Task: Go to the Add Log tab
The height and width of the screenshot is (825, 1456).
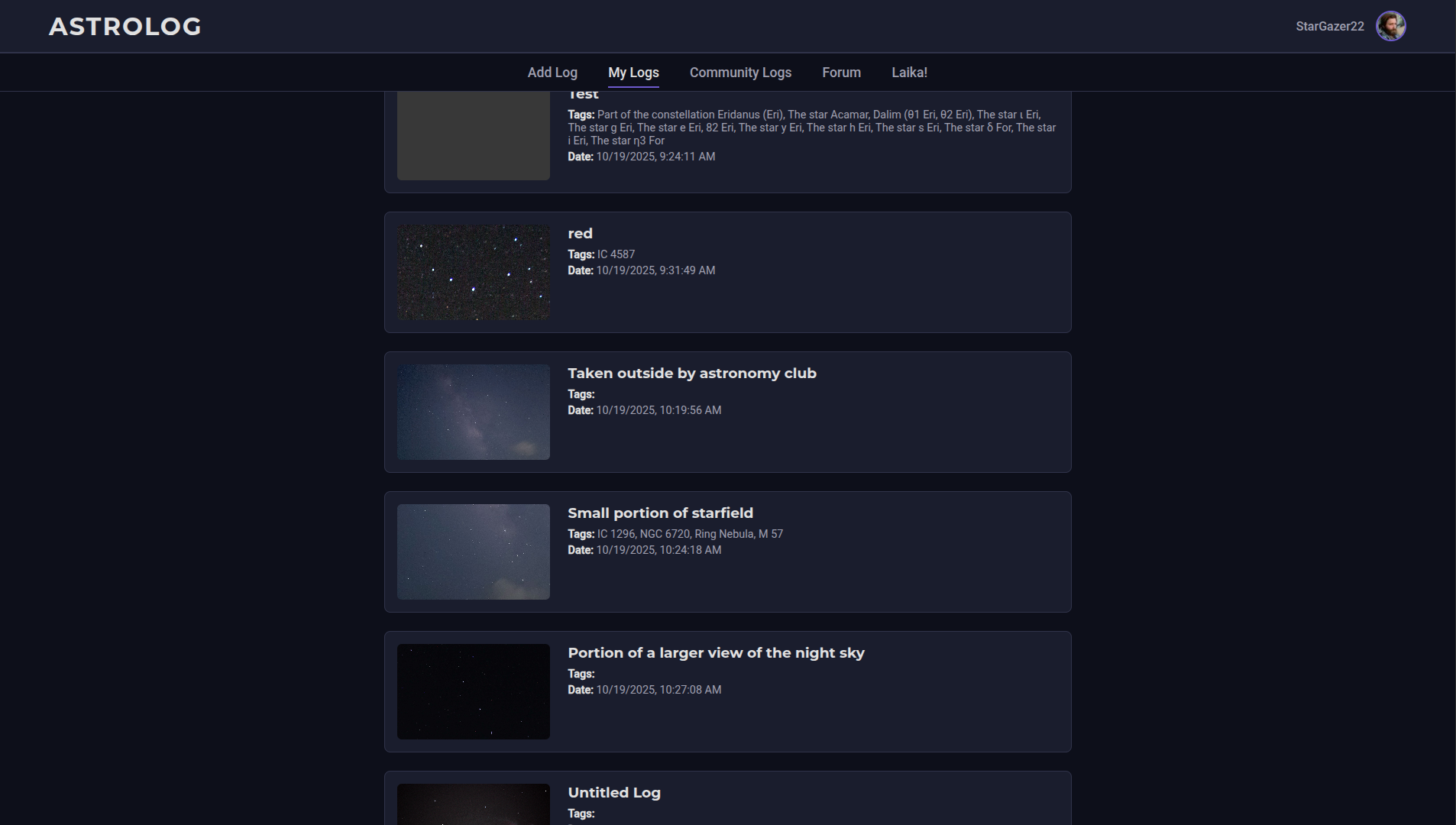Action: (x=552, y=73)
